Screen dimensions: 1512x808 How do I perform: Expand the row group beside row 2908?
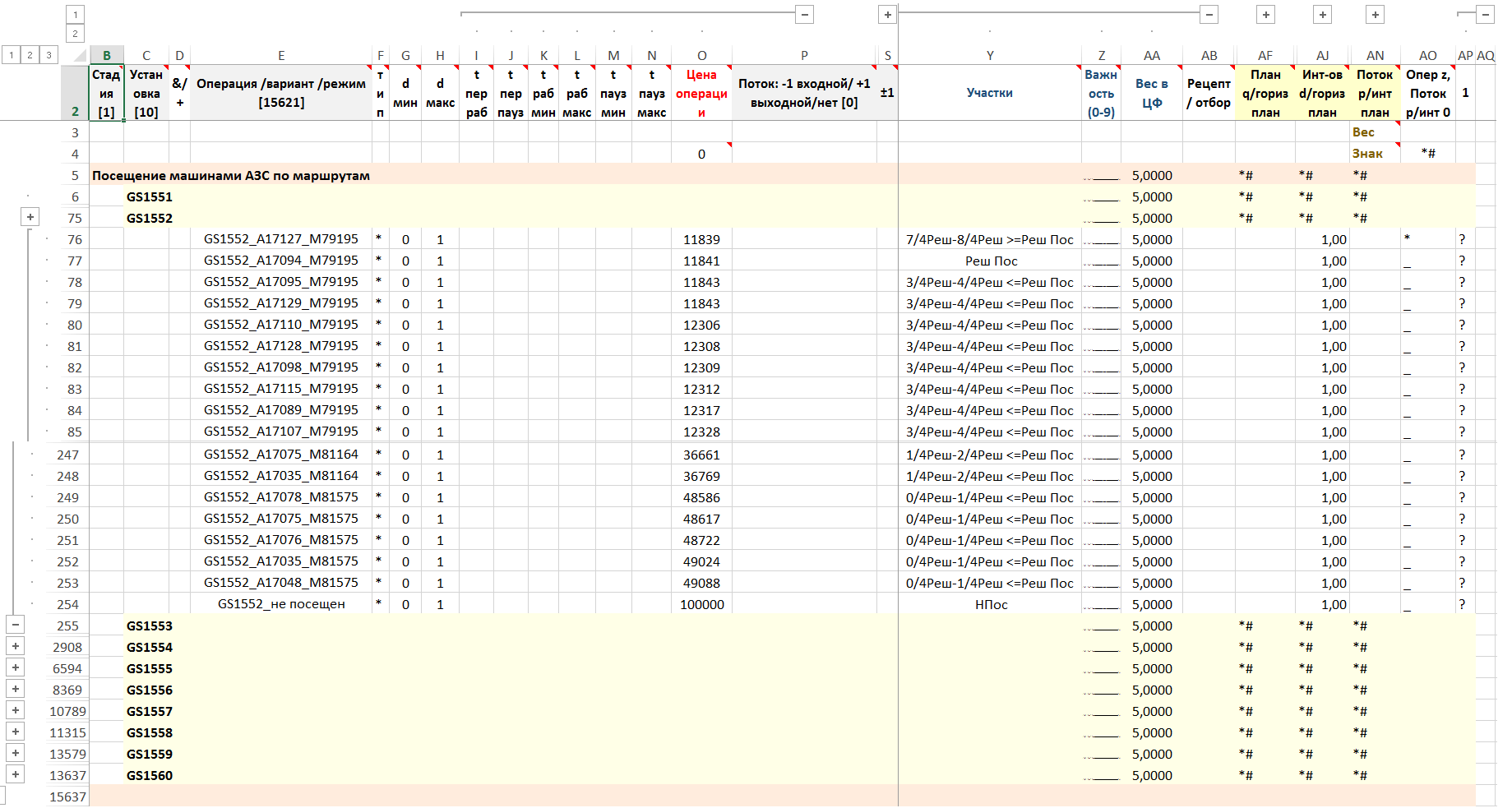tap(16, 647)
